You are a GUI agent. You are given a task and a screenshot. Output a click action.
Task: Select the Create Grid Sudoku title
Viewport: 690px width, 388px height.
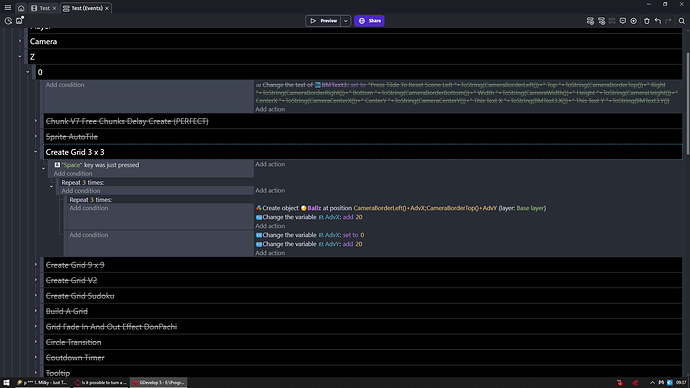[x=80, y=296]
